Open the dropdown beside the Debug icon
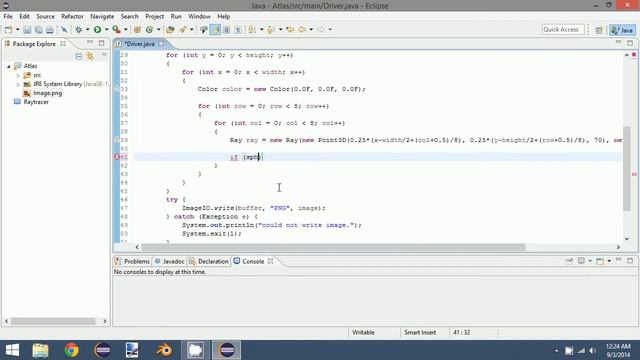This screenshot has width=640, height=360. pos(87,29)
